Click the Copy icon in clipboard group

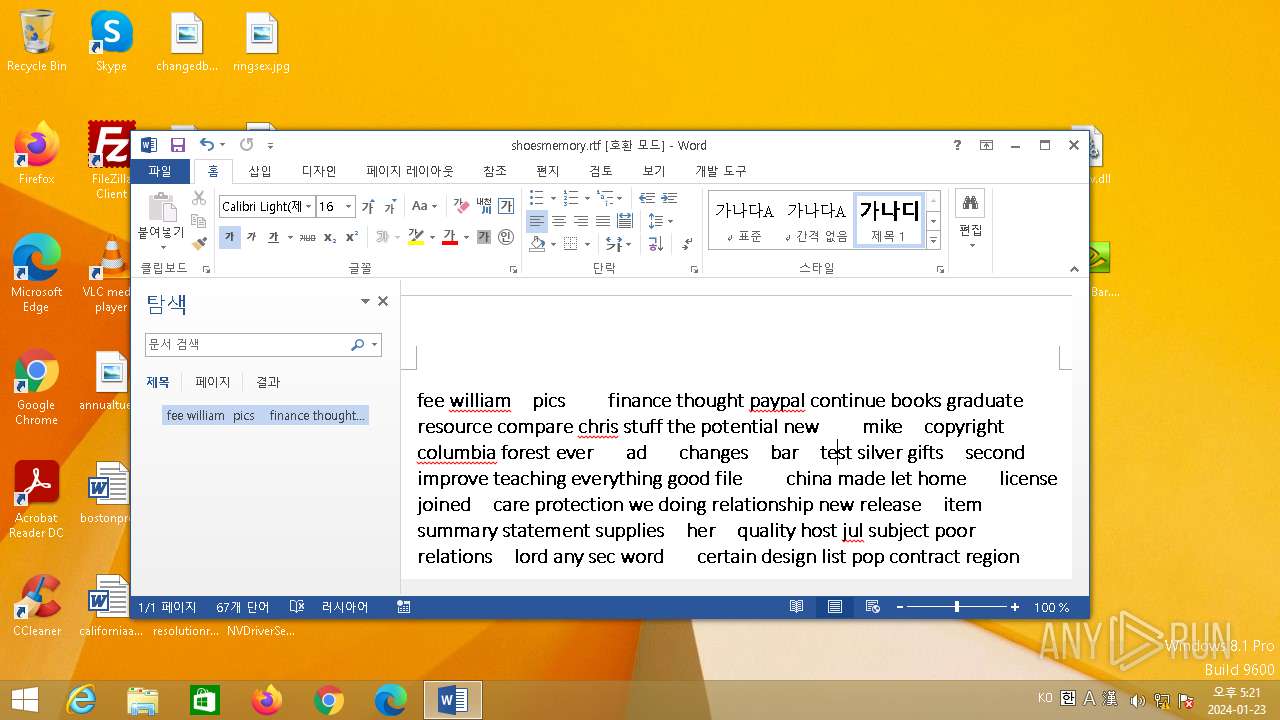click(199, 220)
